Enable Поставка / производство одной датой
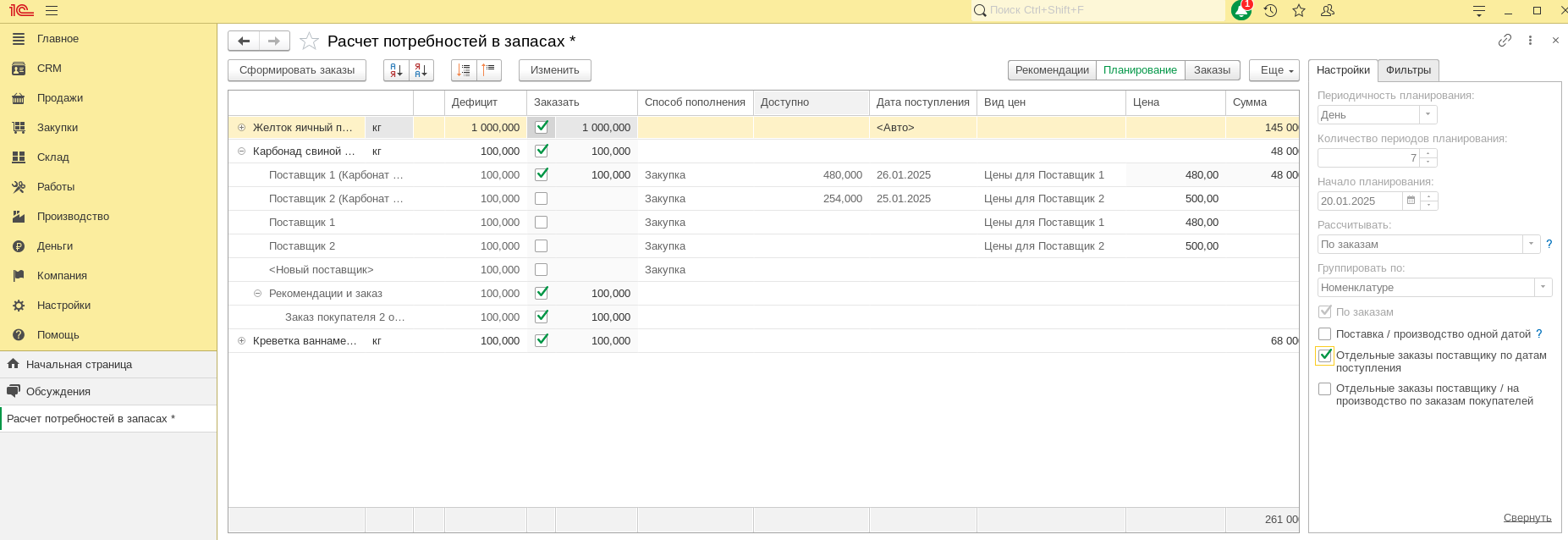 tap(1325, 334)
